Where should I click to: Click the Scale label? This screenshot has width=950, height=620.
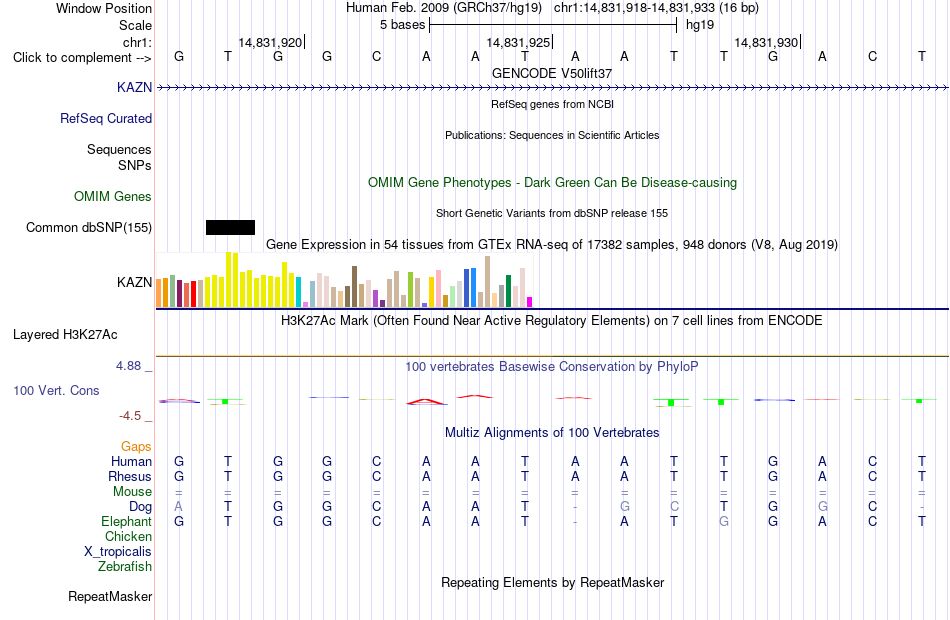[136, 25]
